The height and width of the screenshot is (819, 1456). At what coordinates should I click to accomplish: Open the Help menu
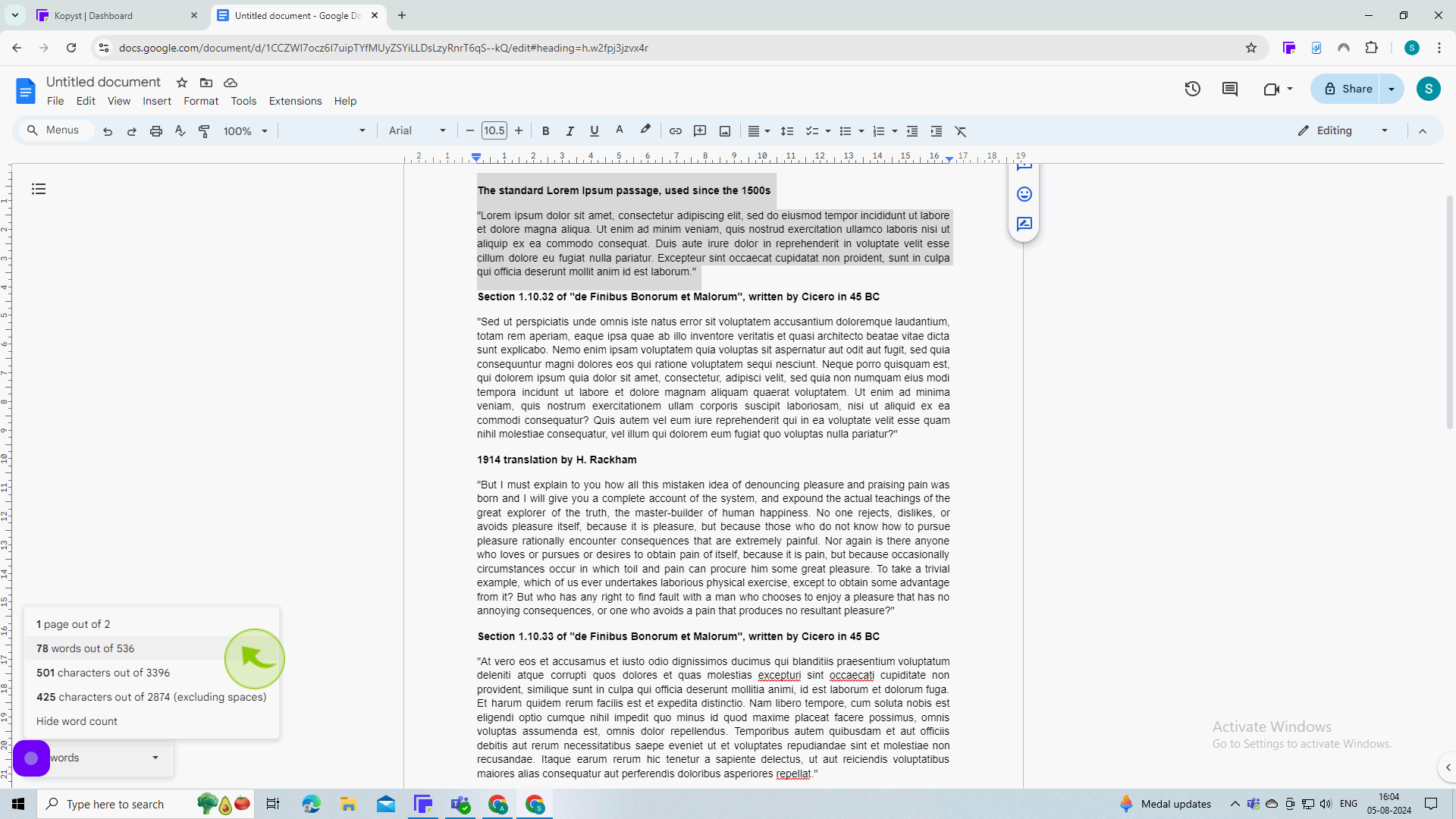(345, 101)
